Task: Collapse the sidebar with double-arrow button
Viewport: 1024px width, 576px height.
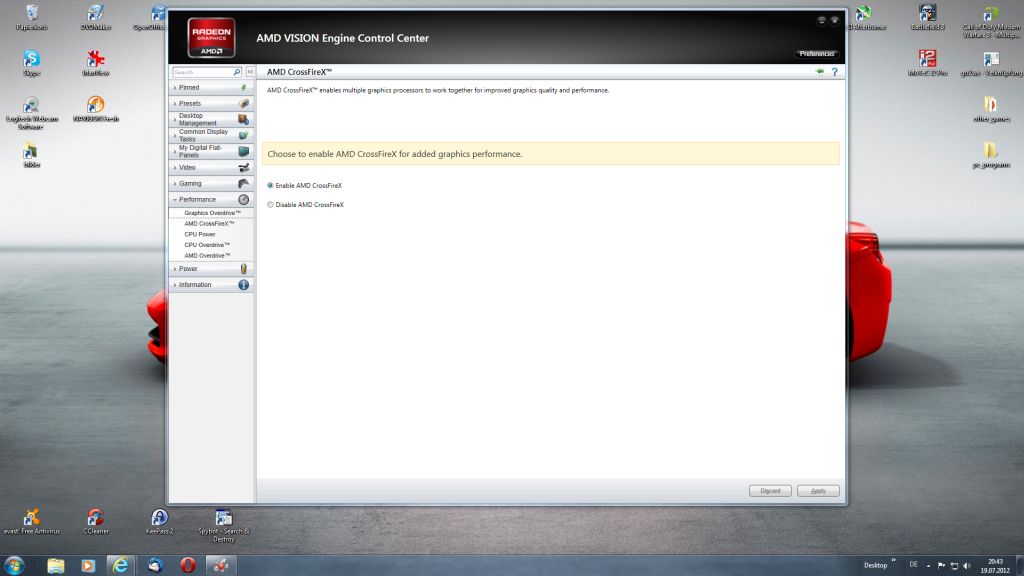Action: (250, 72)
